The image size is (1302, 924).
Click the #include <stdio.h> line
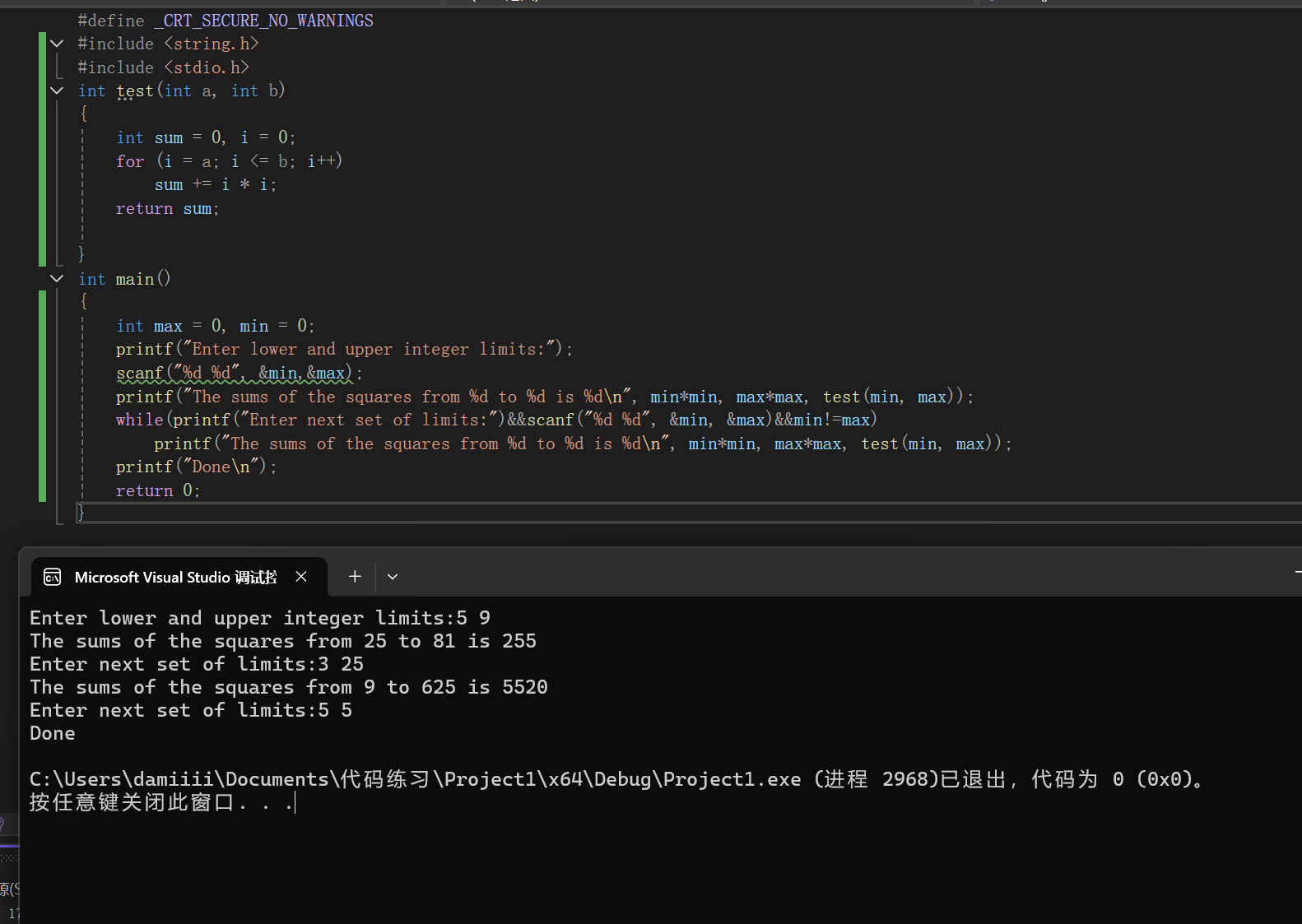pyautogui.click(x=164, y=67)
